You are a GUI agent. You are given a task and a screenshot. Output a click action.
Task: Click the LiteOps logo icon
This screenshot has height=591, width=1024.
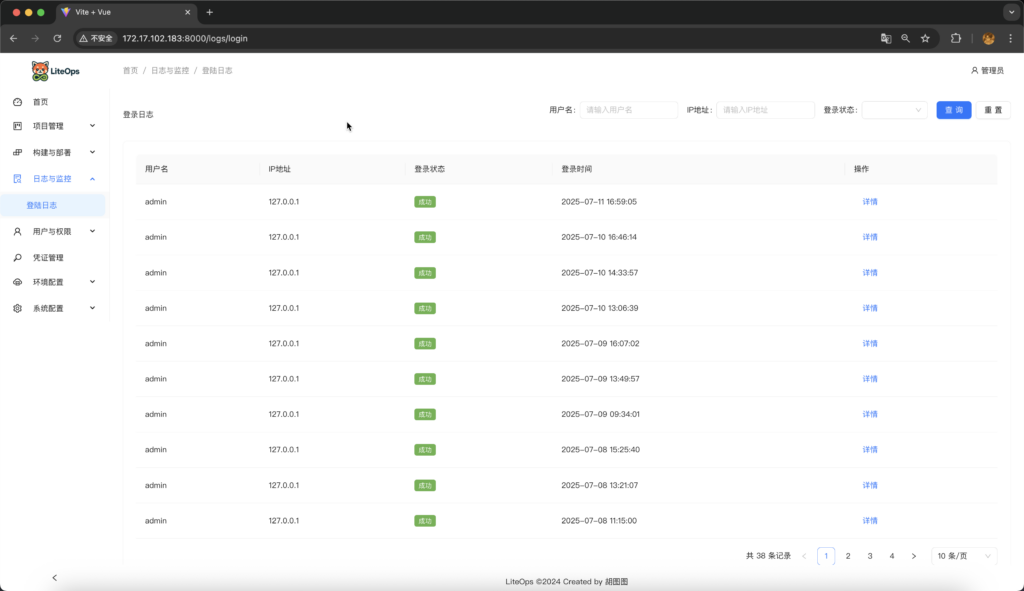point(40,71)
